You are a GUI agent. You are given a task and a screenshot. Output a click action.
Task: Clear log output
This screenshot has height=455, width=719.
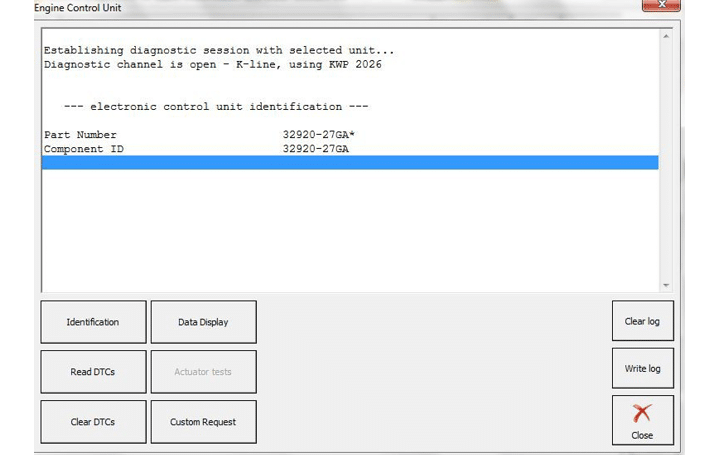coord(642,321)
